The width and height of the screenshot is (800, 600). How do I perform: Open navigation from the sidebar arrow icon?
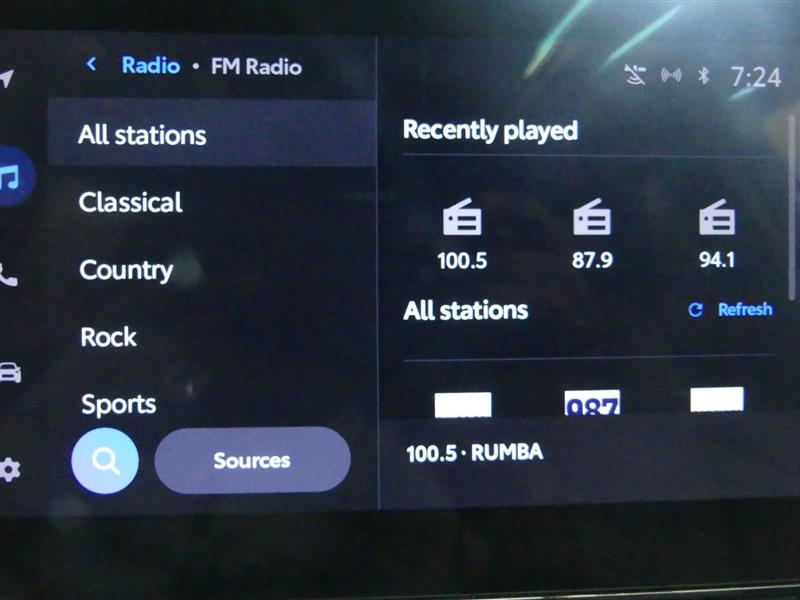pyautogui.click(x=8, y=79)
